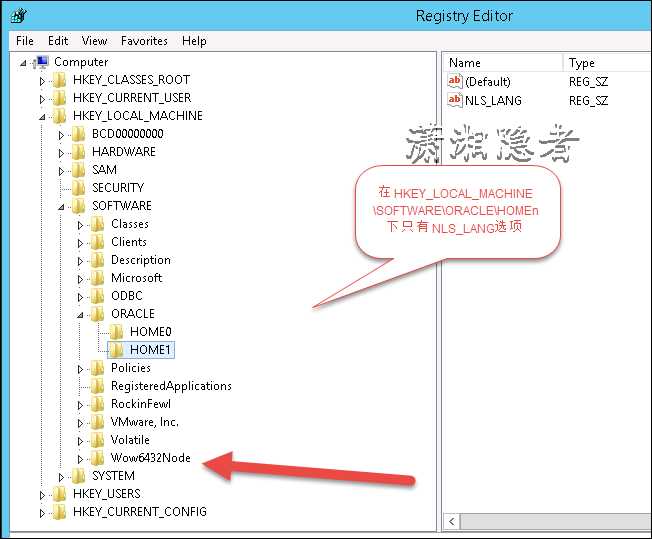This screenshot has width=652, height=539.
Task: Click REG_SZ type of (Default) row
Action: tap(588, 81)
